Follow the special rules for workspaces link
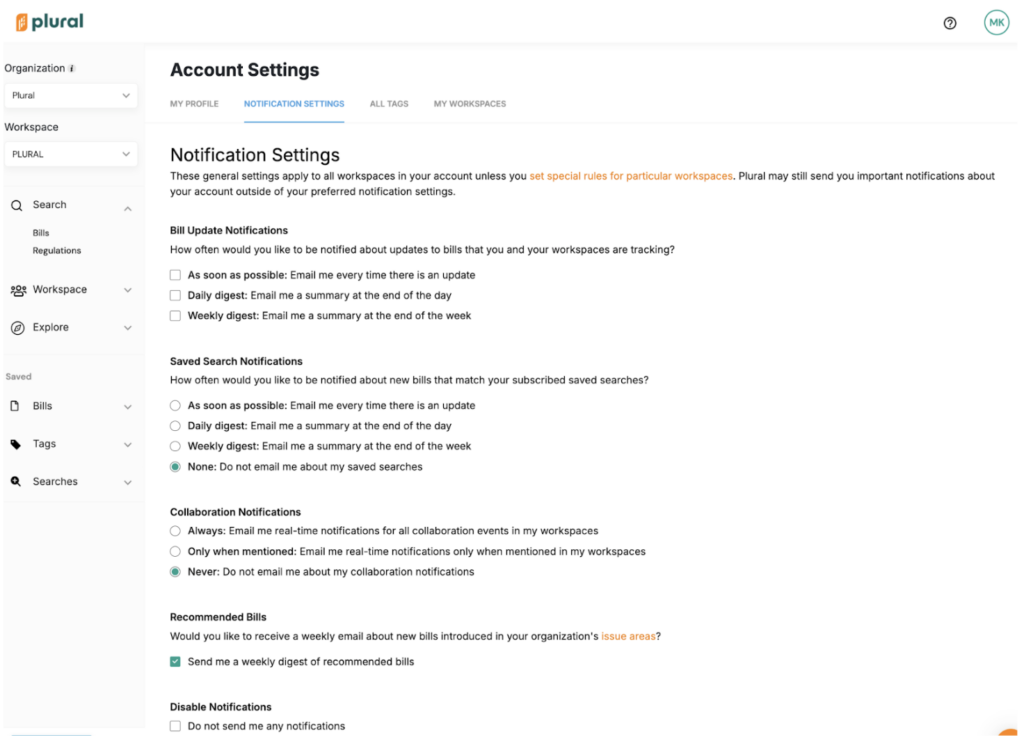This screenshot has width=1024, height=742. click(631, 176)
